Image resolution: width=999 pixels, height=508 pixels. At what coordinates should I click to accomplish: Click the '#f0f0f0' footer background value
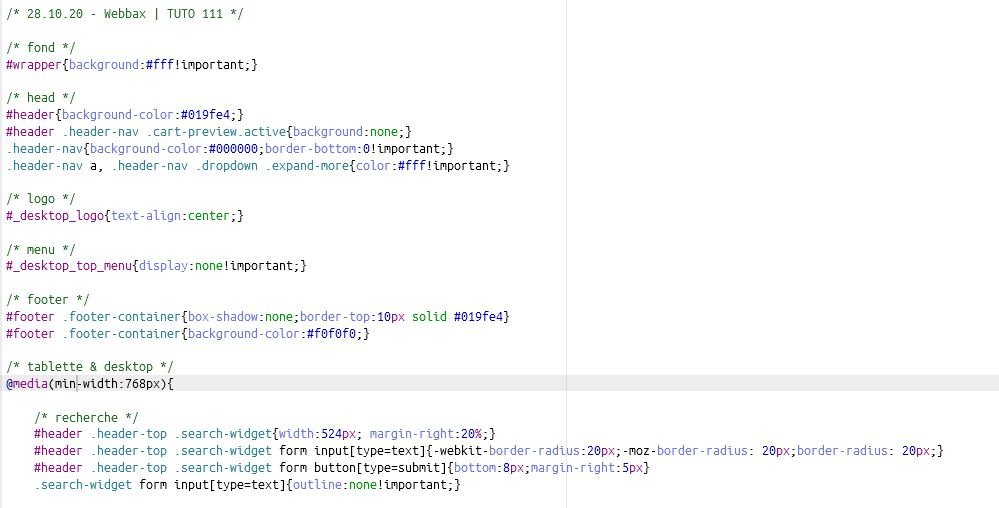(331, 333)
